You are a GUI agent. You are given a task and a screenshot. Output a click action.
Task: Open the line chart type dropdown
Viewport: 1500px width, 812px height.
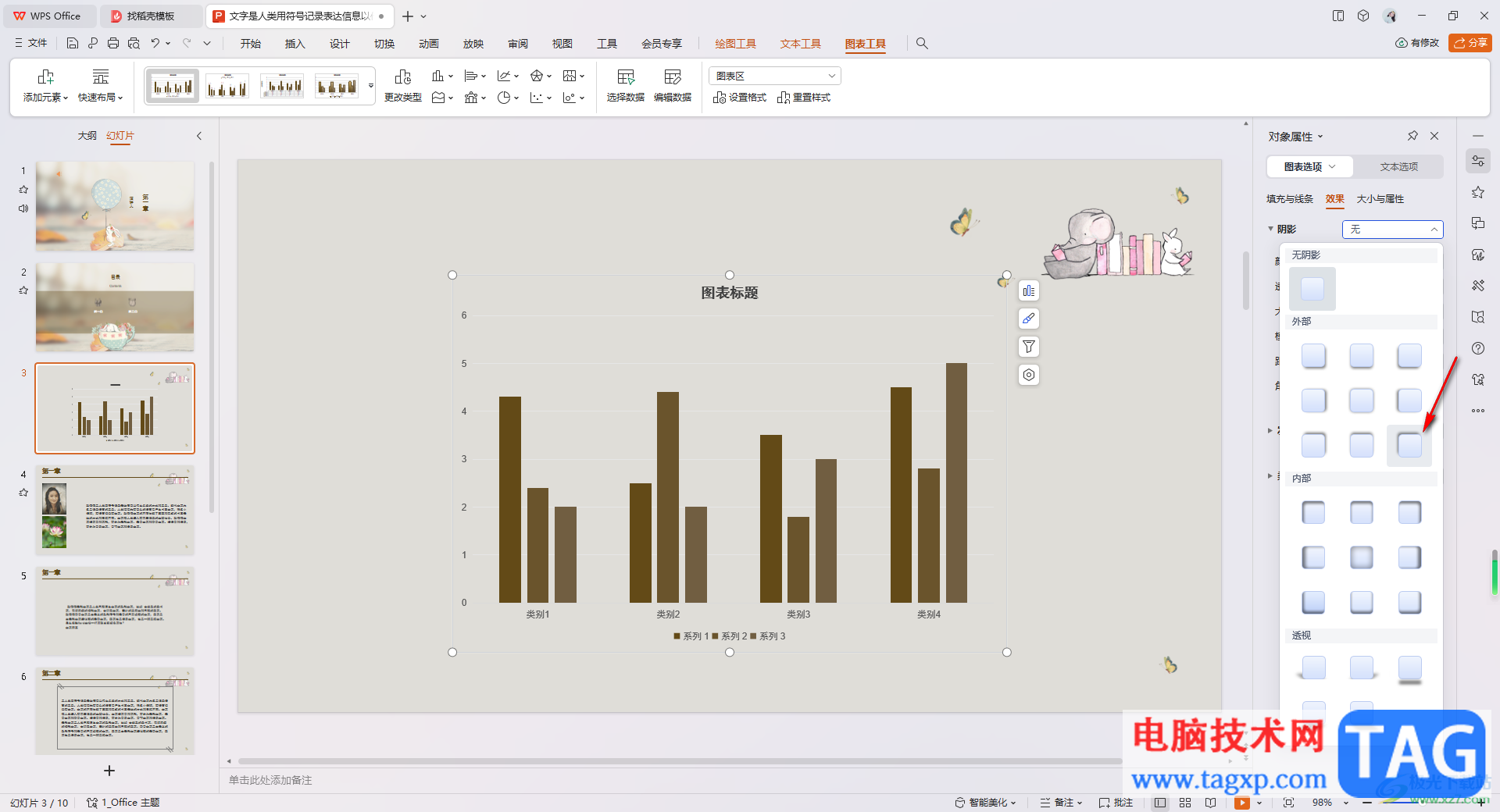(508, 76)
